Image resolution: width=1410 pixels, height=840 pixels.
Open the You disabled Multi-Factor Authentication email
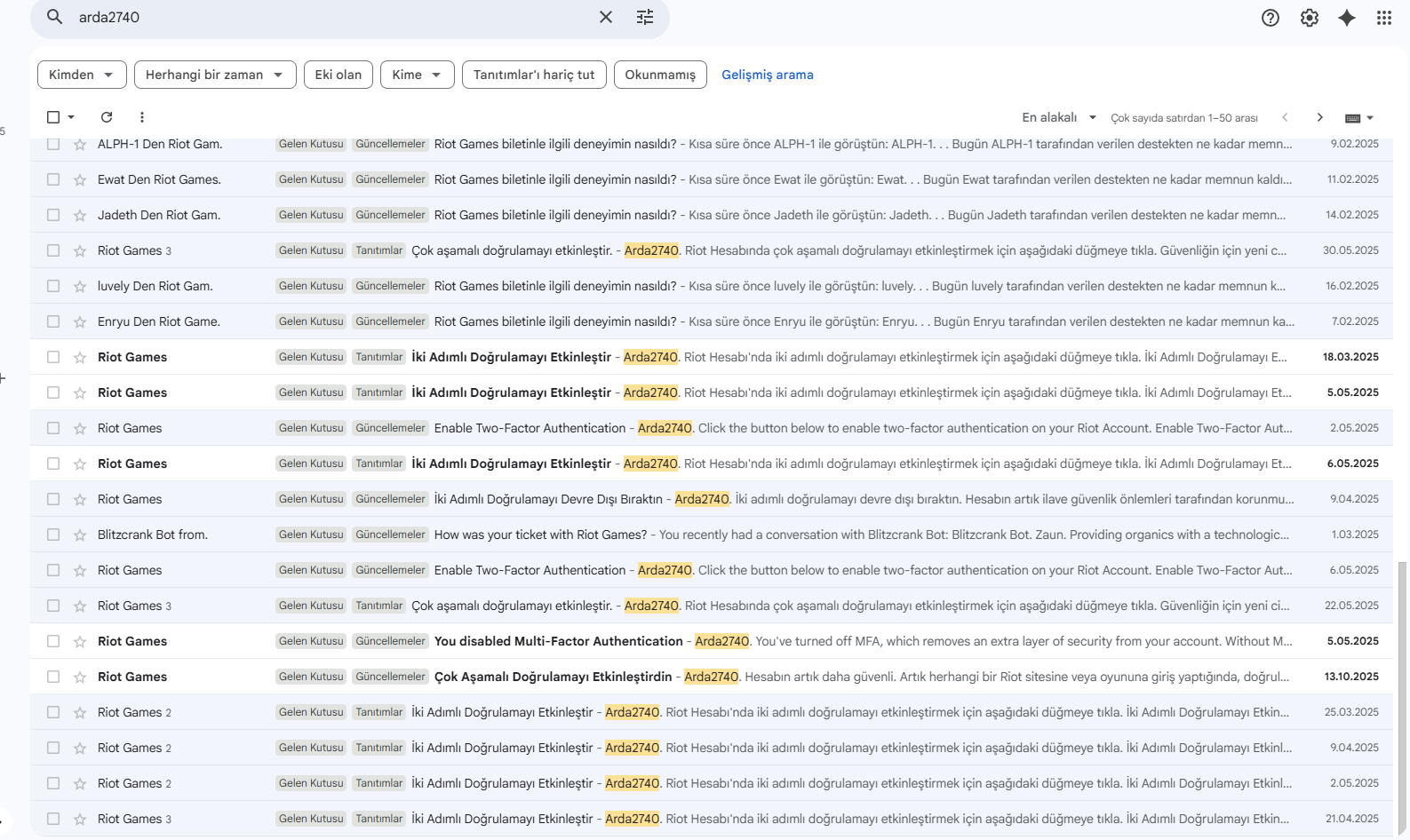pyautogui.click(x=712, y=641)
